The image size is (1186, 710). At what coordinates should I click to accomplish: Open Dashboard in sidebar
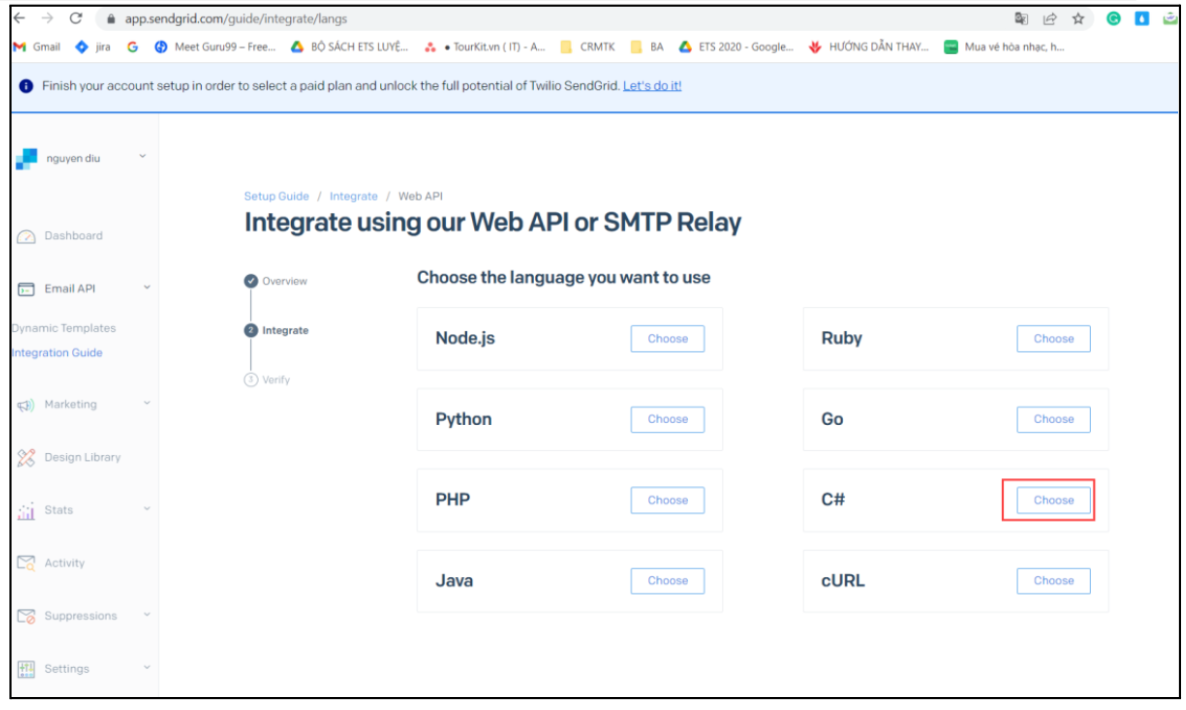pos(73,236)
